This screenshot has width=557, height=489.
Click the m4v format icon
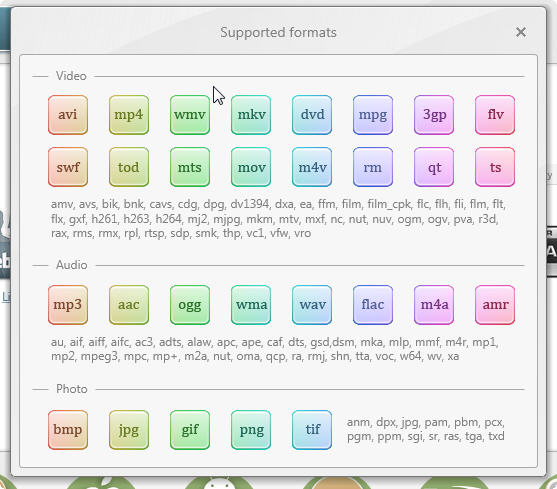pos(312,167)
